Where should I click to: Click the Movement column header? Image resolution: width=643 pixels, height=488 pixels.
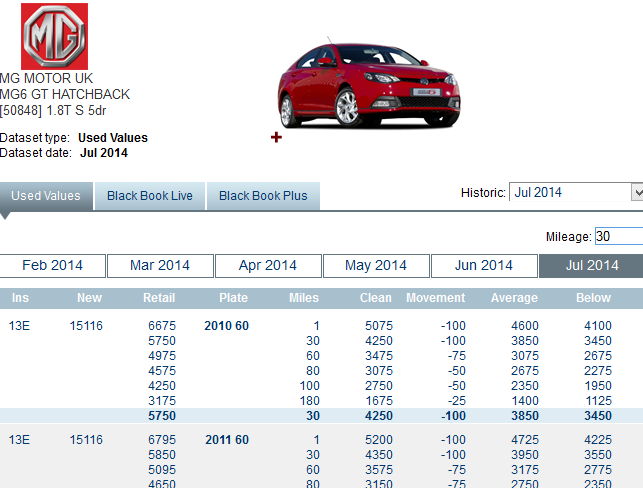[436, 298]
